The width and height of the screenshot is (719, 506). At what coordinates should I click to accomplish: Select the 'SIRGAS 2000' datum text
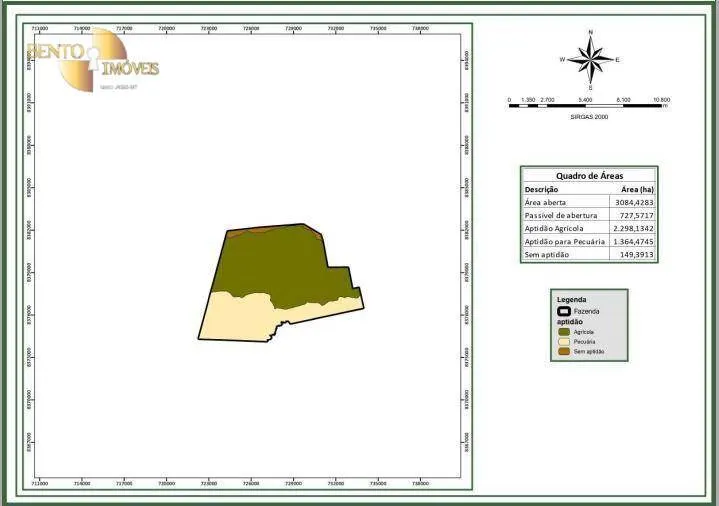[589, 117]
